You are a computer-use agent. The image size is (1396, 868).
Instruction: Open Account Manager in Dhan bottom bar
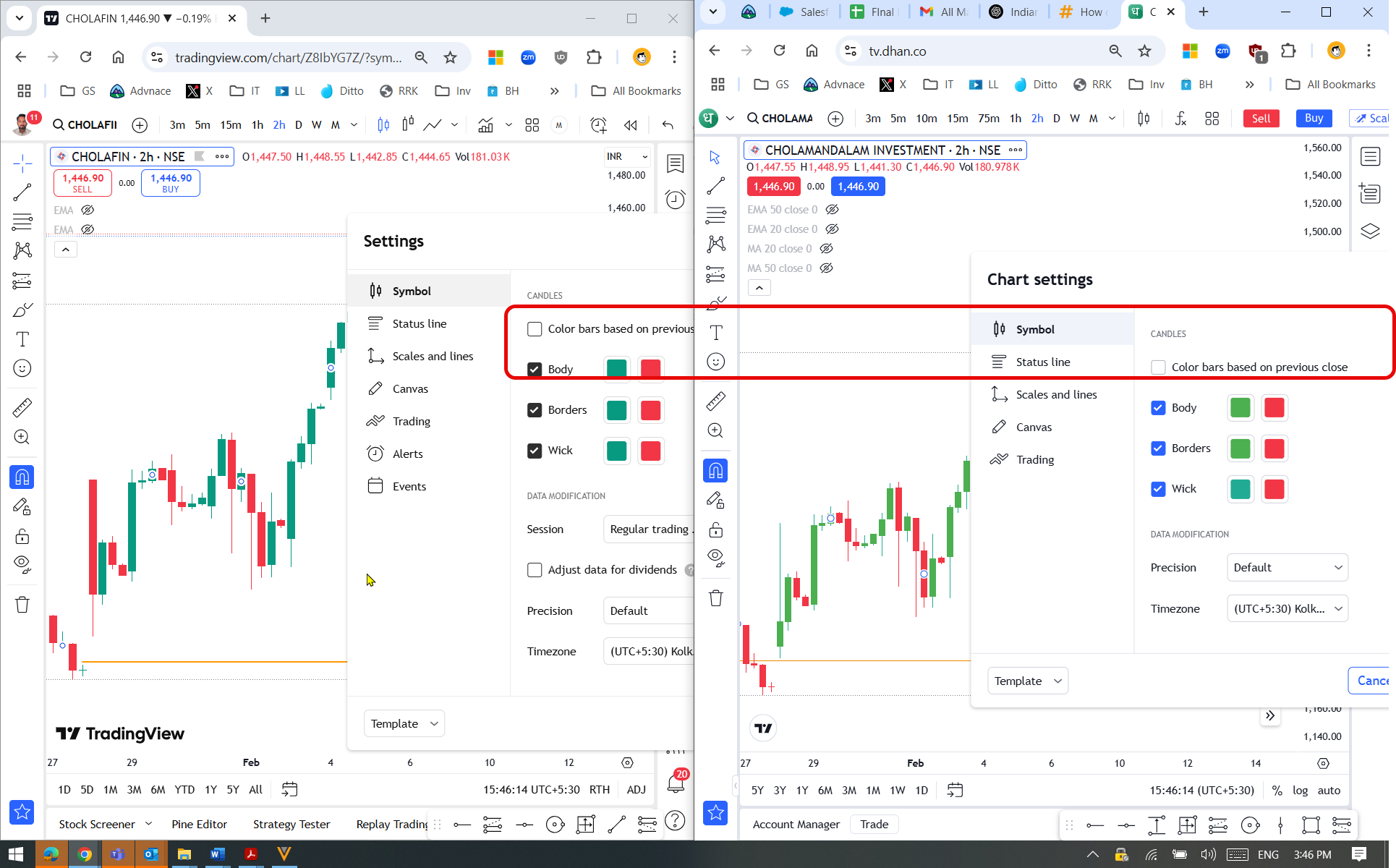coord(796,824)
